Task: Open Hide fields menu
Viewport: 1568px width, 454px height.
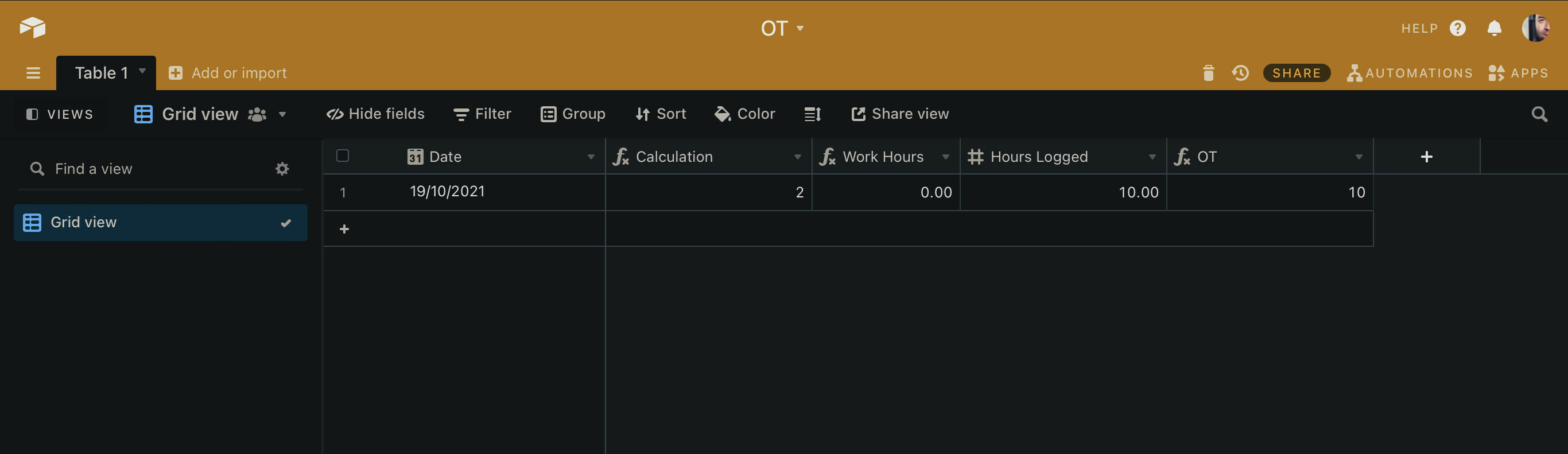Action: [x=375, y=114]
